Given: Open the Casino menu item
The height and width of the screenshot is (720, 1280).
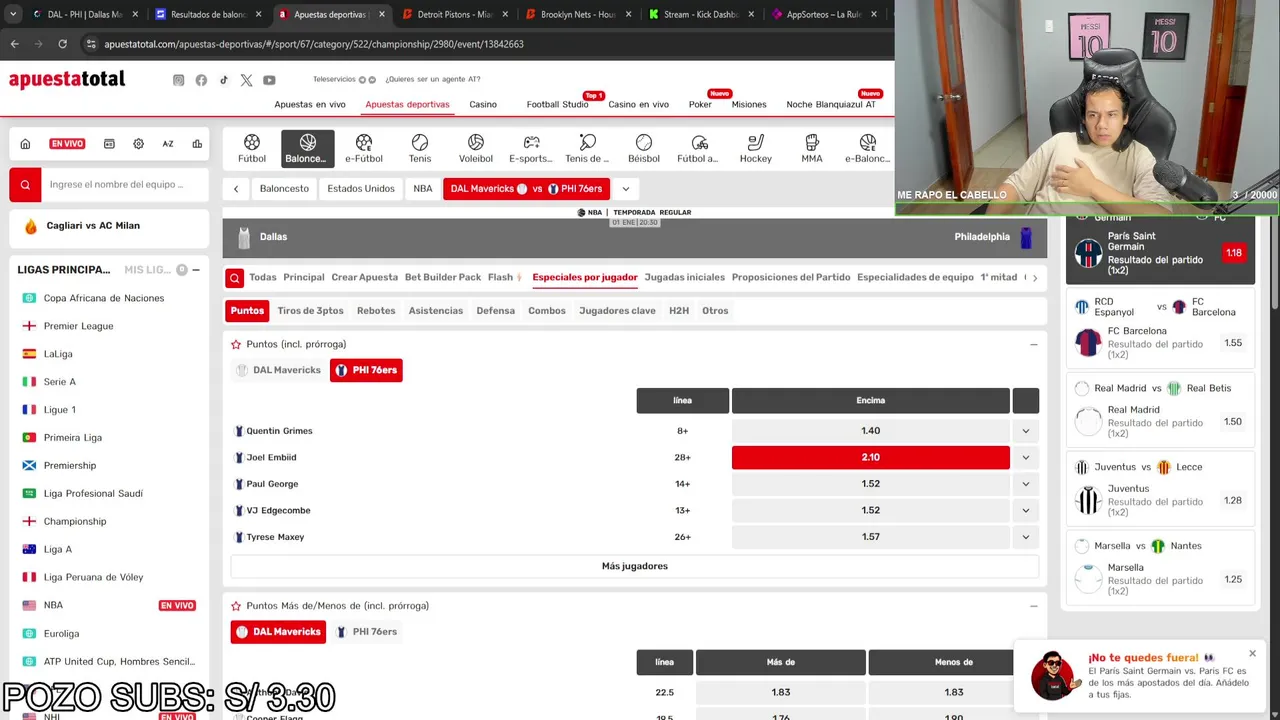Looking at the screenshot, I should (x=483, y=104).
